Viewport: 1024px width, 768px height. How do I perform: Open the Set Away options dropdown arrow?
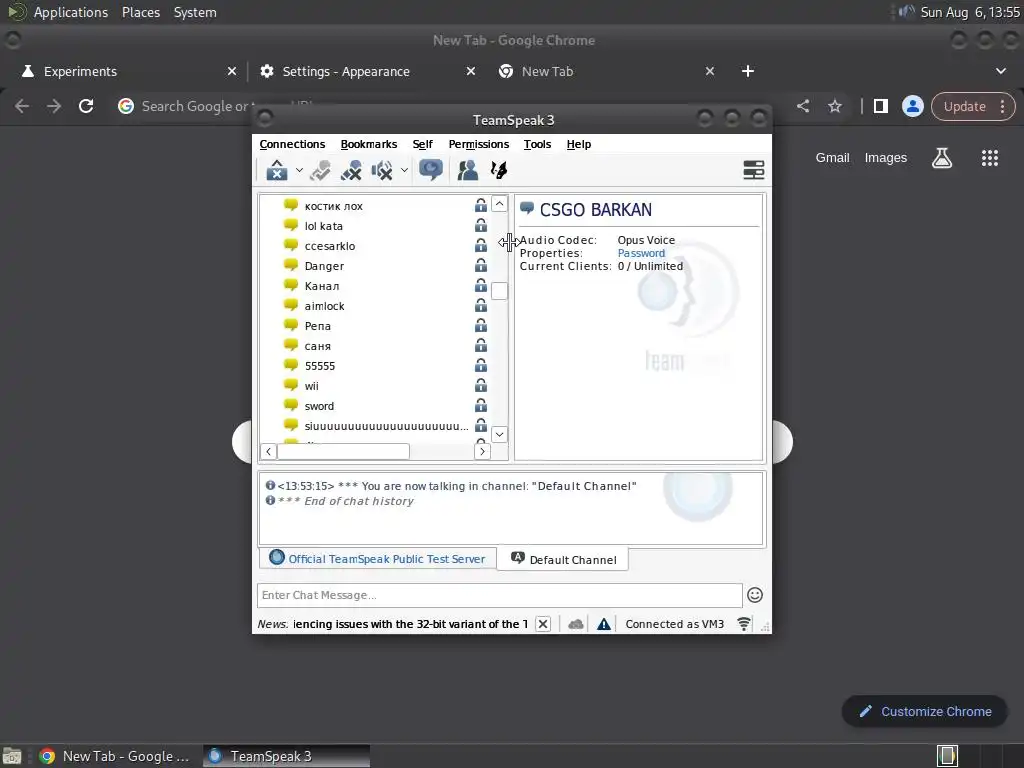(x=299, y=170)
